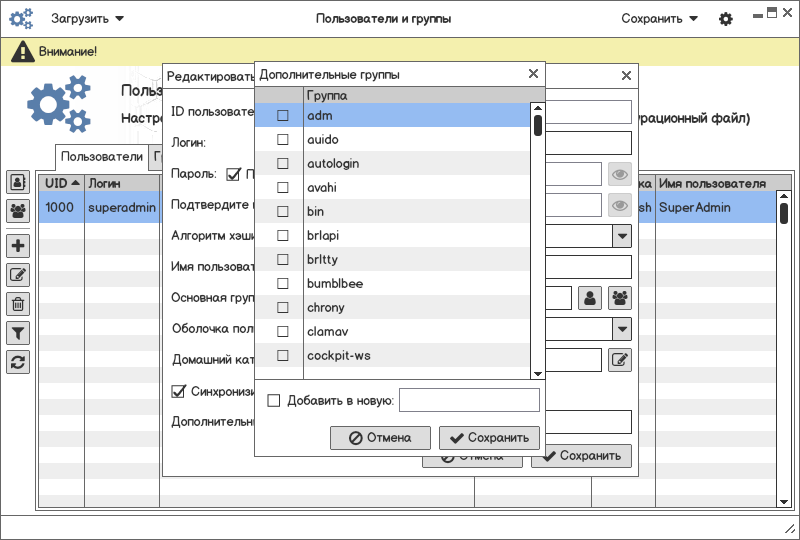The image size is (800, 540).
Task: Click the filter funnel icon
Action: pyautogui.click(x=18, y=333)
